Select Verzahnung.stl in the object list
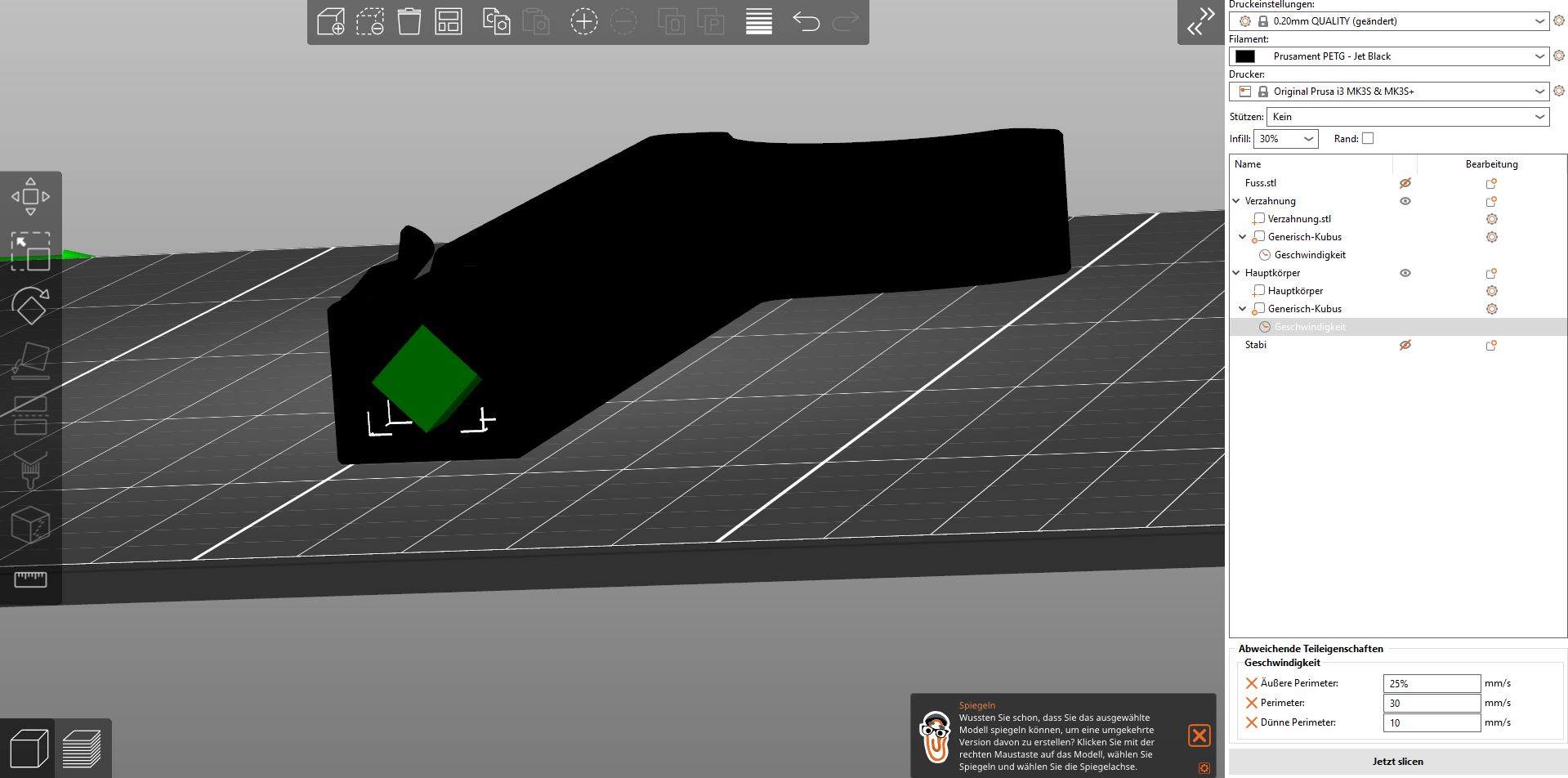 click(1299, 219)
